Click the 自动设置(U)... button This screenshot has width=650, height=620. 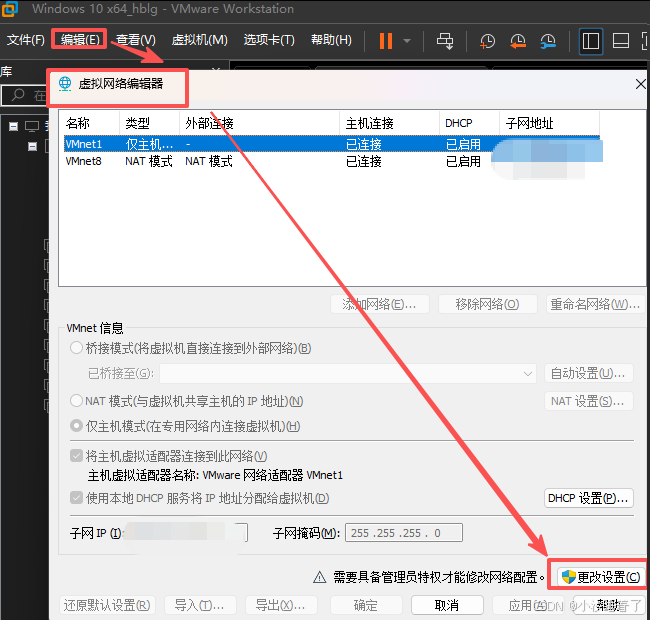point(588,373)
